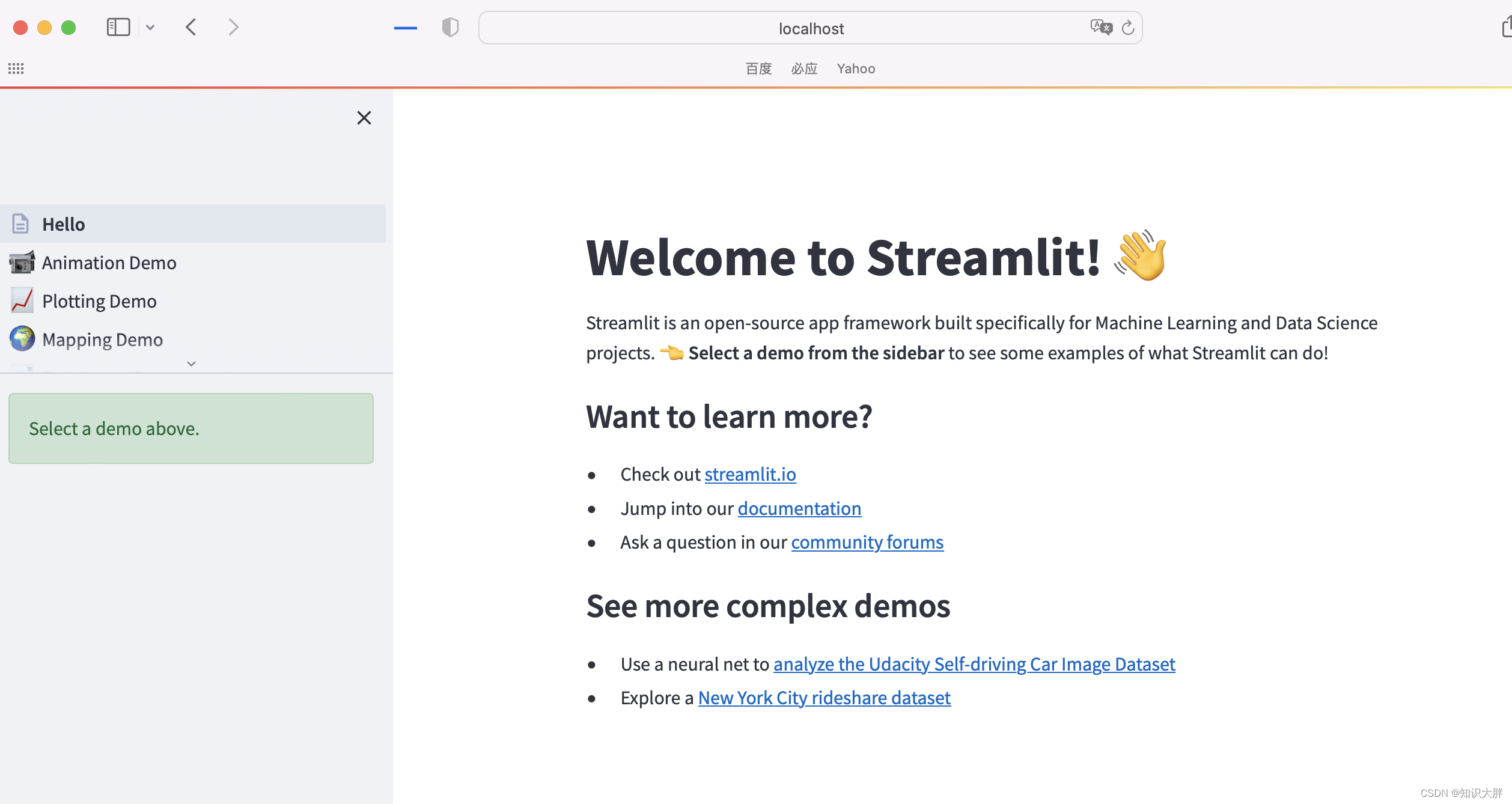Open the sidebar options dropdown arrow
1512x804 pixels.
pyautogui.click(x=150, y=27)
